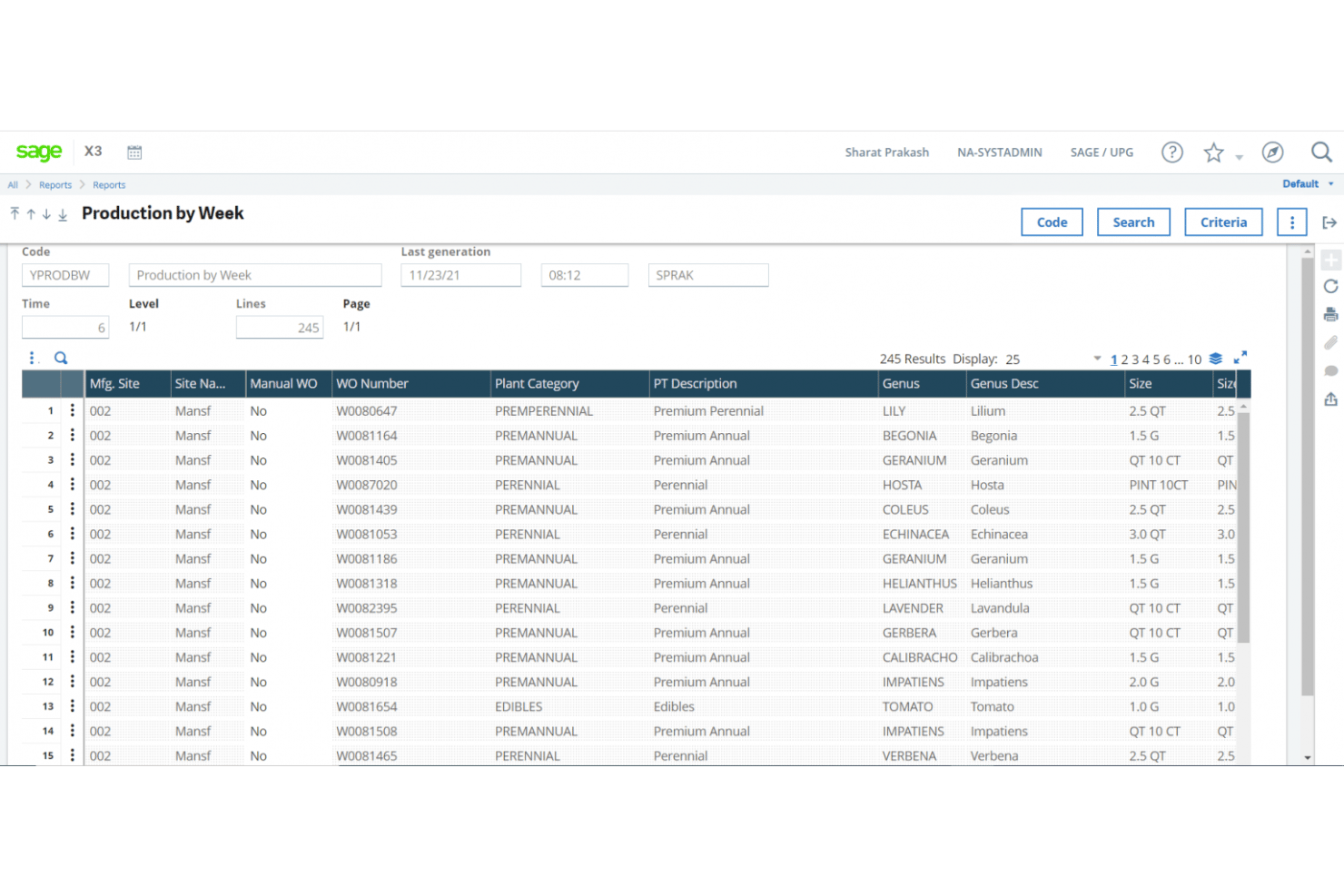
Task: Click the SAGE / UPG endpoint label
Action: (1102, 153)
